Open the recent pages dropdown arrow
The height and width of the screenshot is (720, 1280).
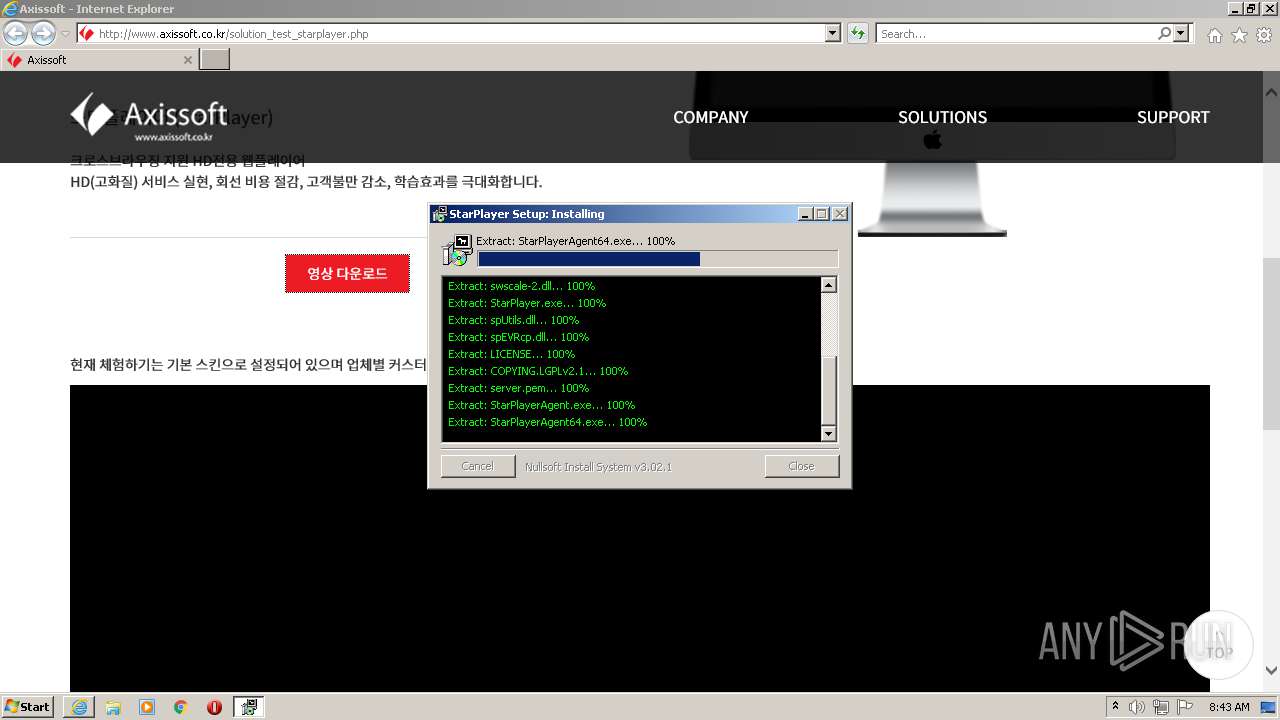[x=65, y=34]
